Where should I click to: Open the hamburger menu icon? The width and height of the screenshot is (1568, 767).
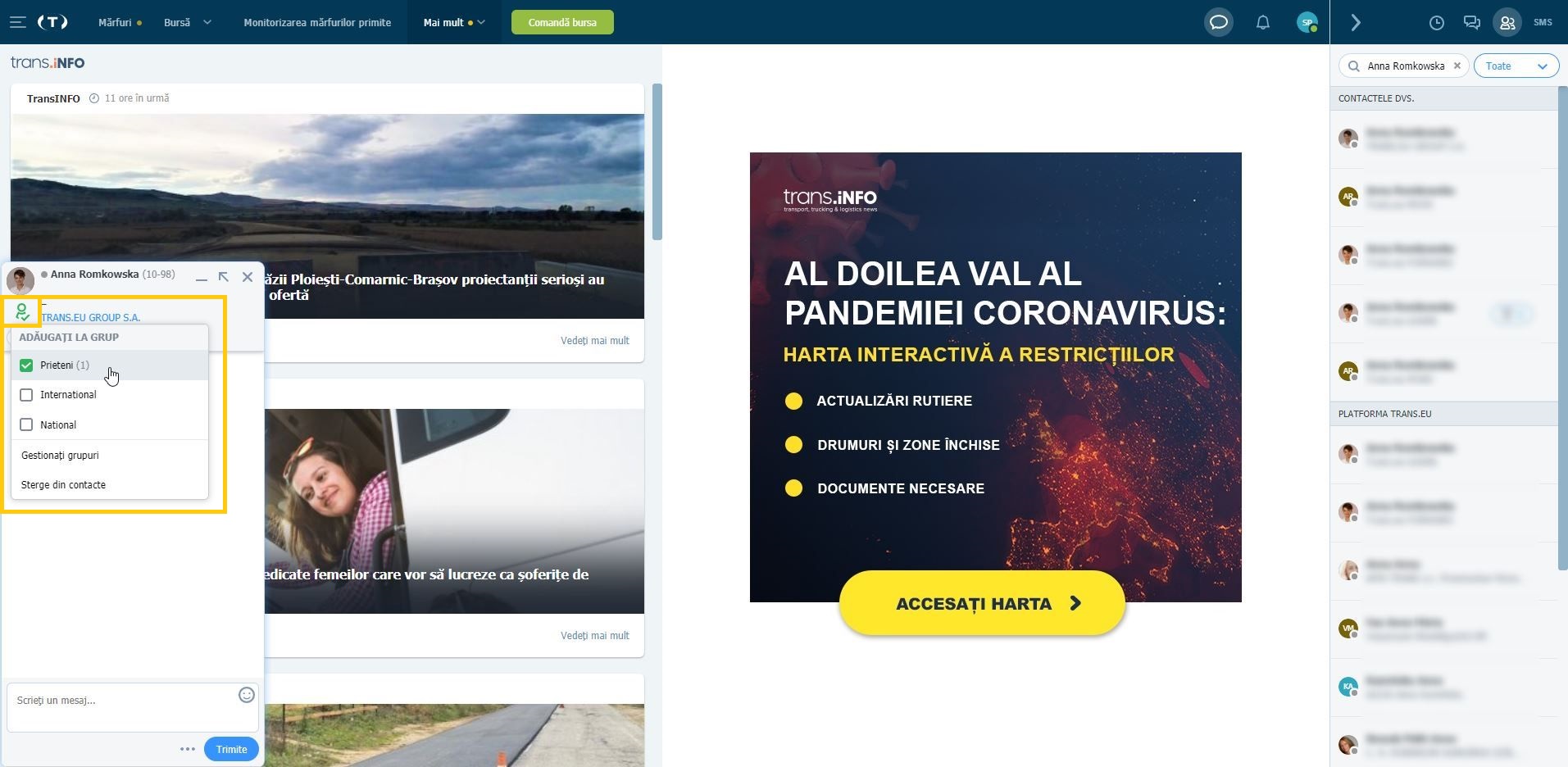point(18,22)
